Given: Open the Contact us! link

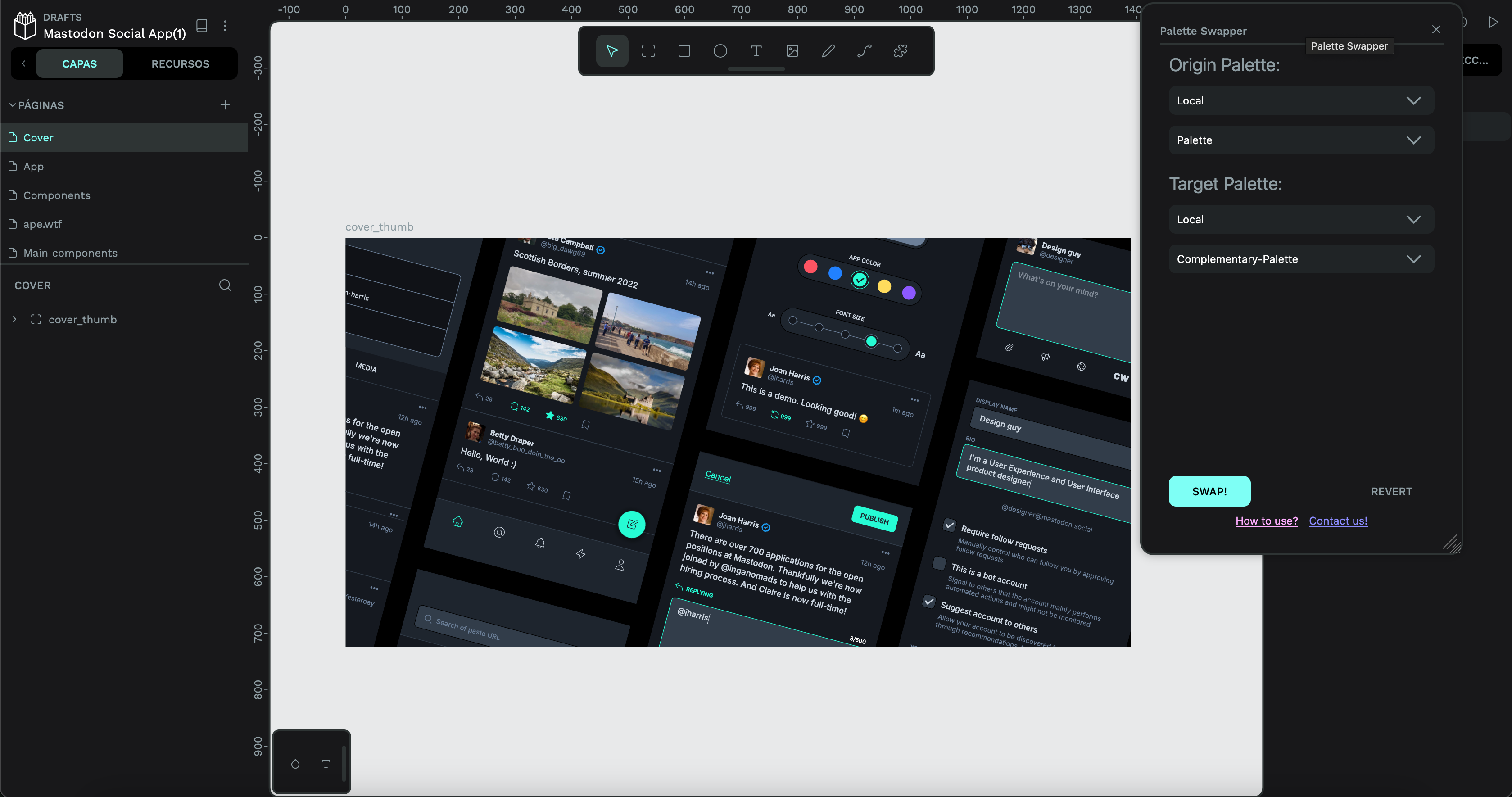Looking at the screenshot, I should pos(1338,521).
